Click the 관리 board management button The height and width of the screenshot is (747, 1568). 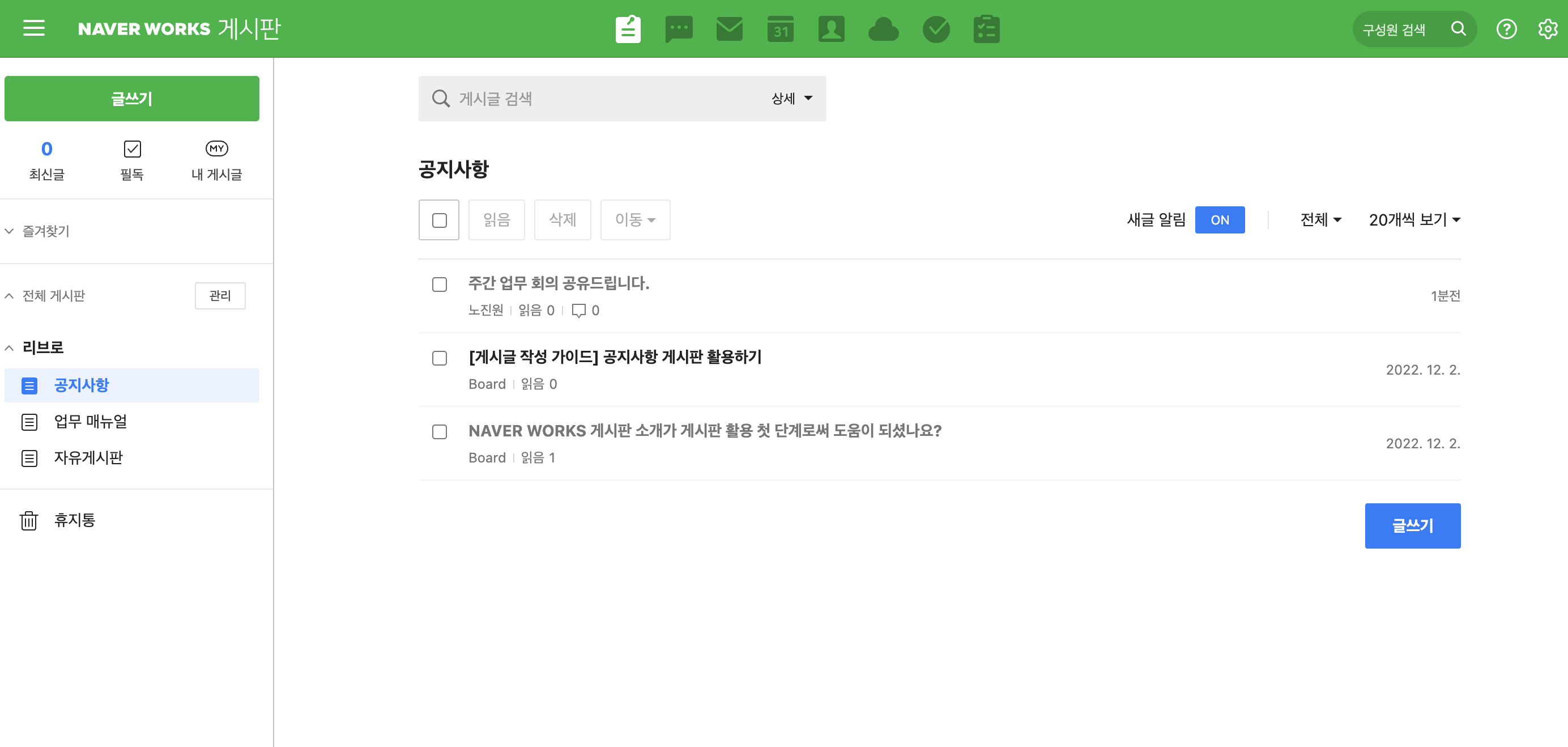[x=220, y=295]
